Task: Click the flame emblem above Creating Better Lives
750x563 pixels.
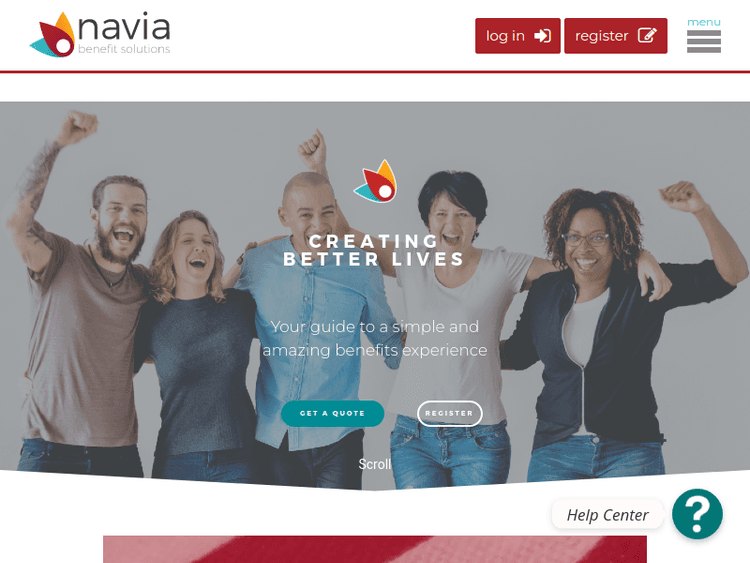Action: click(375, 181)
